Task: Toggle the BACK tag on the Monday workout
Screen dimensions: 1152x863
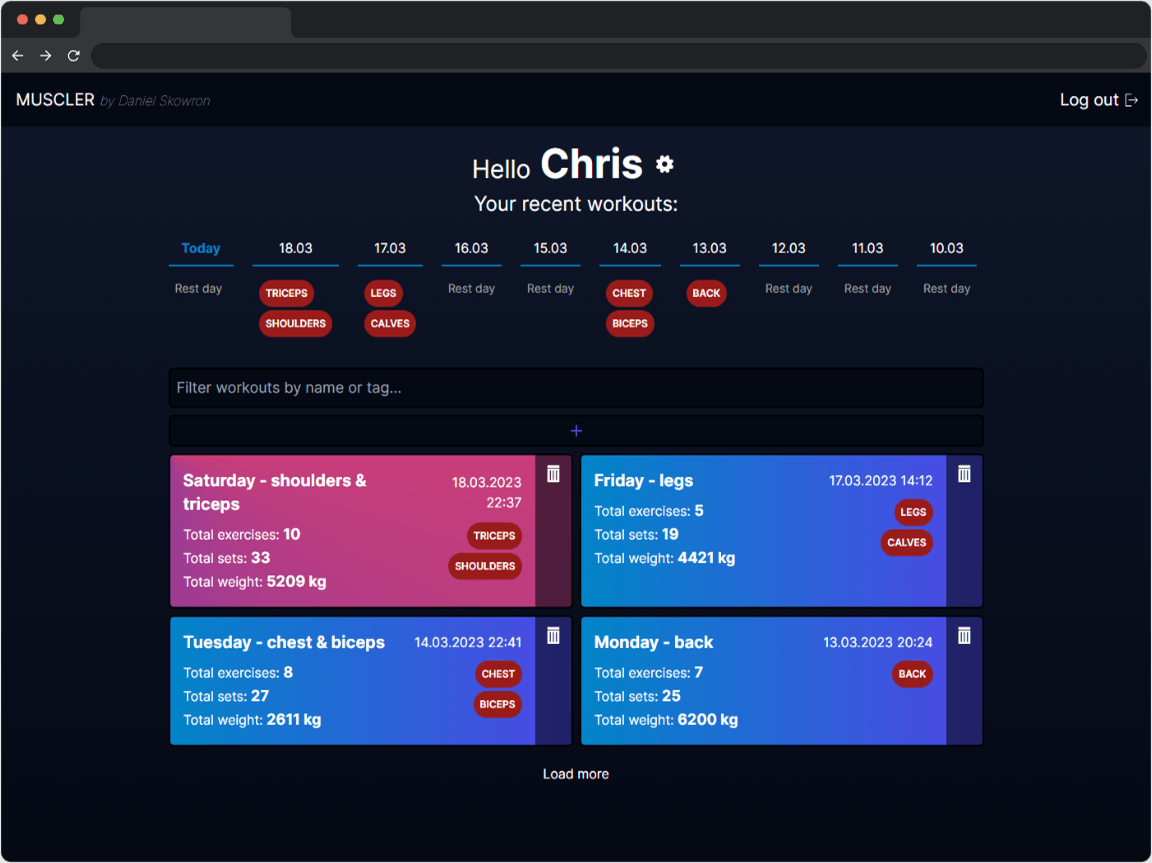Action: tap(912, 674)
